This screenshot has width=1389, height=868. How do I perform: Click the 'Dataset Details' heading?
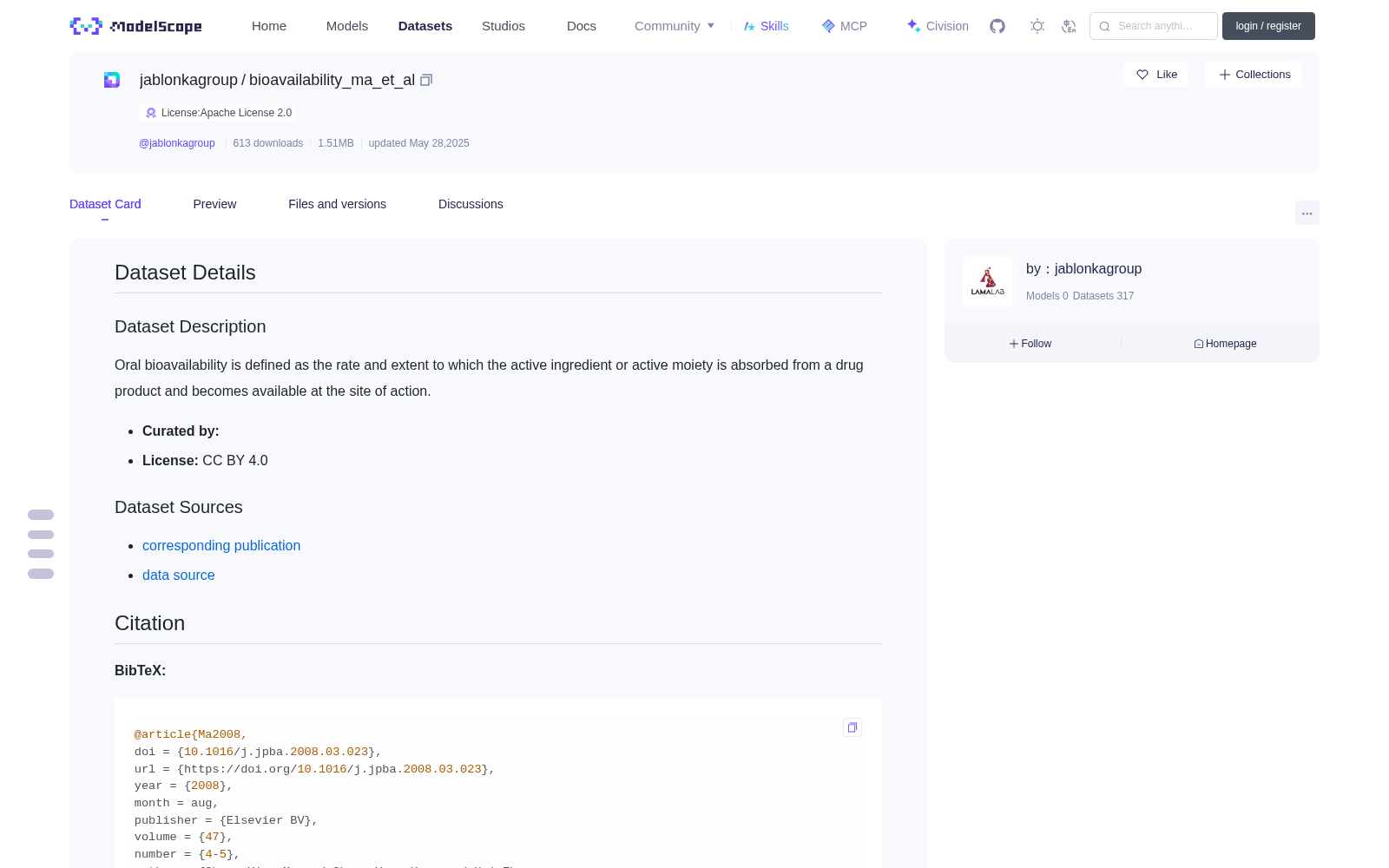pos(185,273)
